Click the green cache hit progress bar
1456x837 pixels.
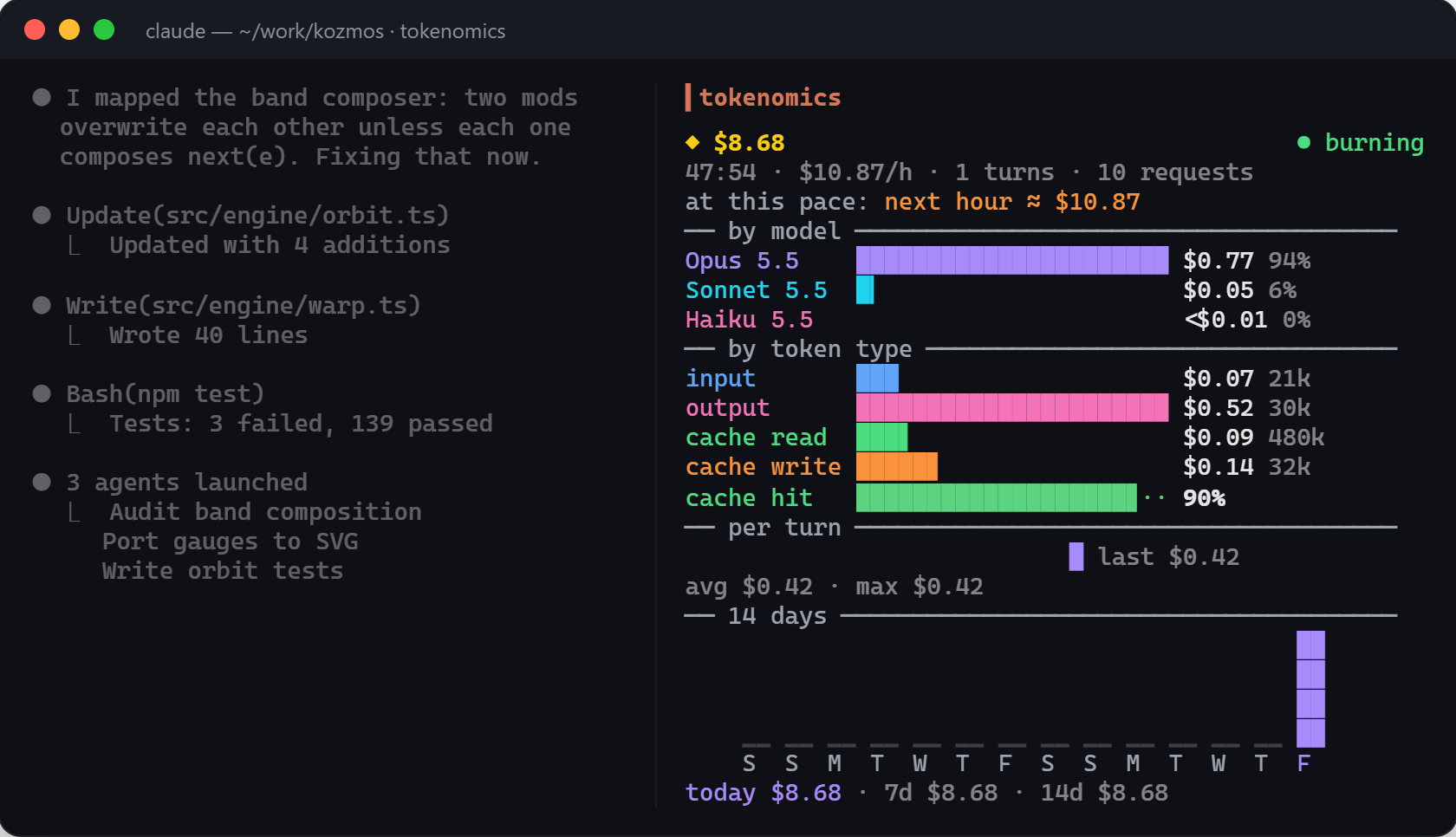coord(996,497)
